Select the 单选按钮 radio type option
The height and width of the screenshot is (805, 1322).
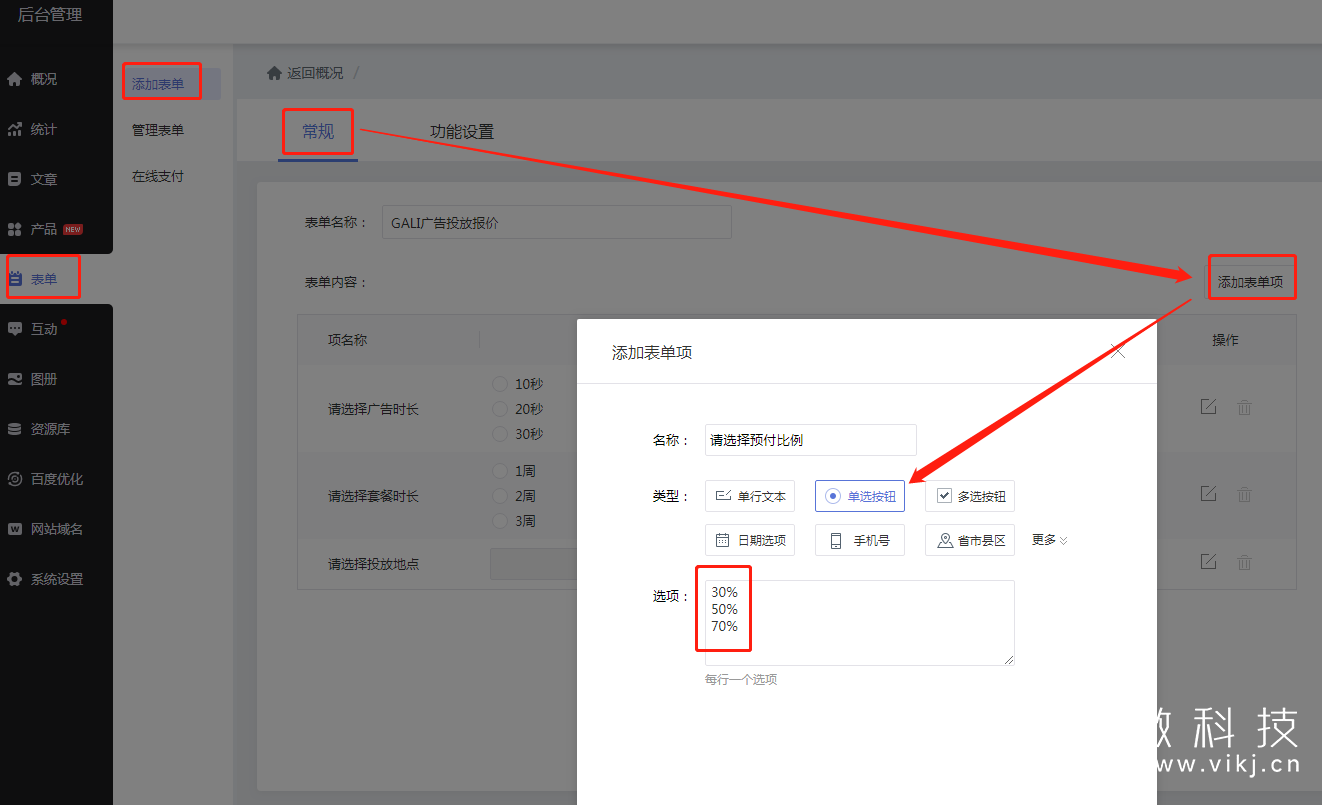click(860, 496)
